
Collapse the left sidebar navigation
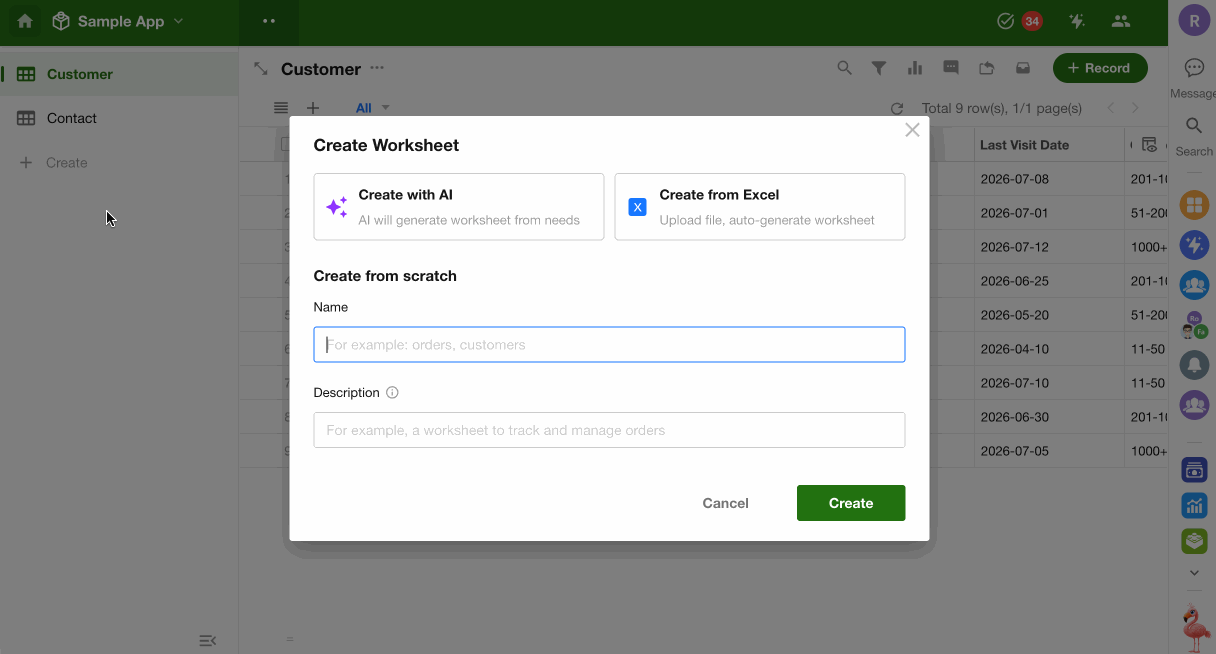[208, 641]
